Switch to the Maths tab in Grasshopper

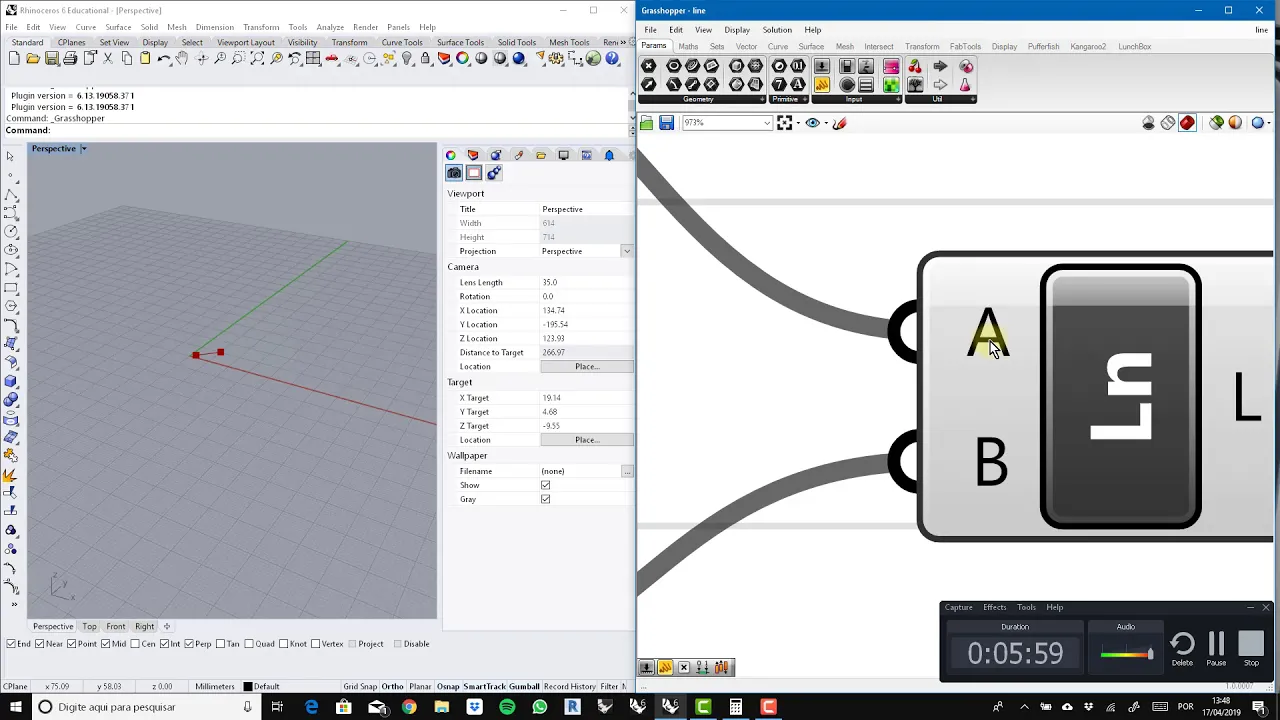(688, 47)
